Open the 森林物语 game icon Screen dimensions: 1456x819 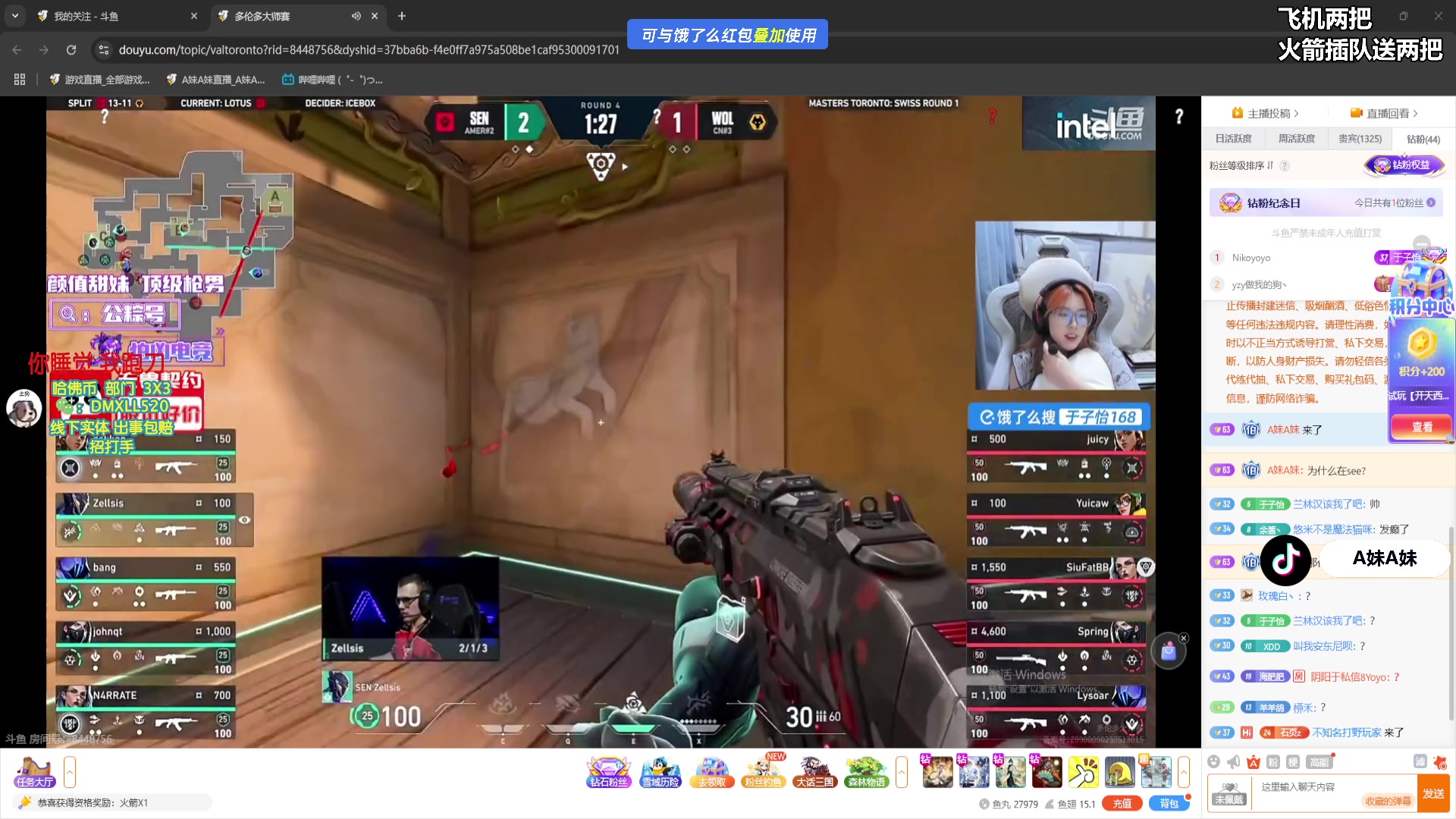click(867, 772)
